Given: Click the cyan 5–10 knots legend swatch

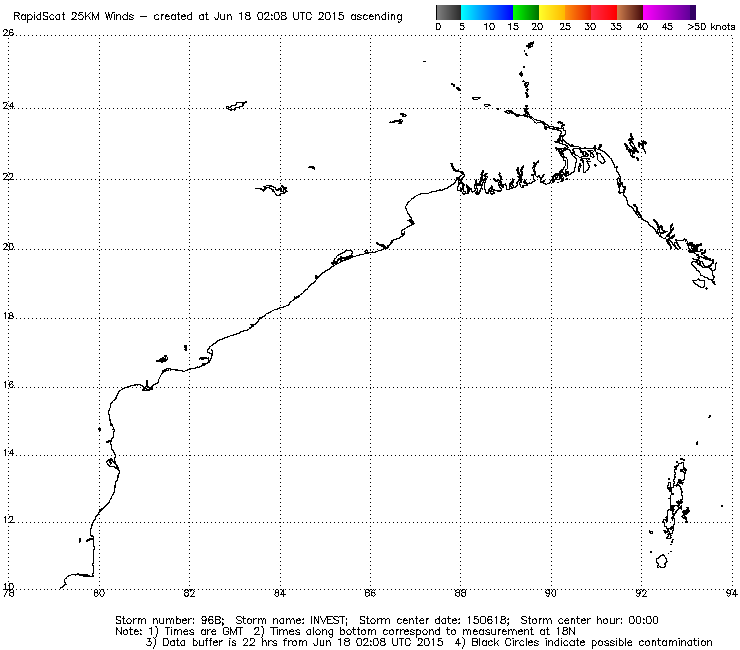Looking at the screenshot, I should coord(474,12).
